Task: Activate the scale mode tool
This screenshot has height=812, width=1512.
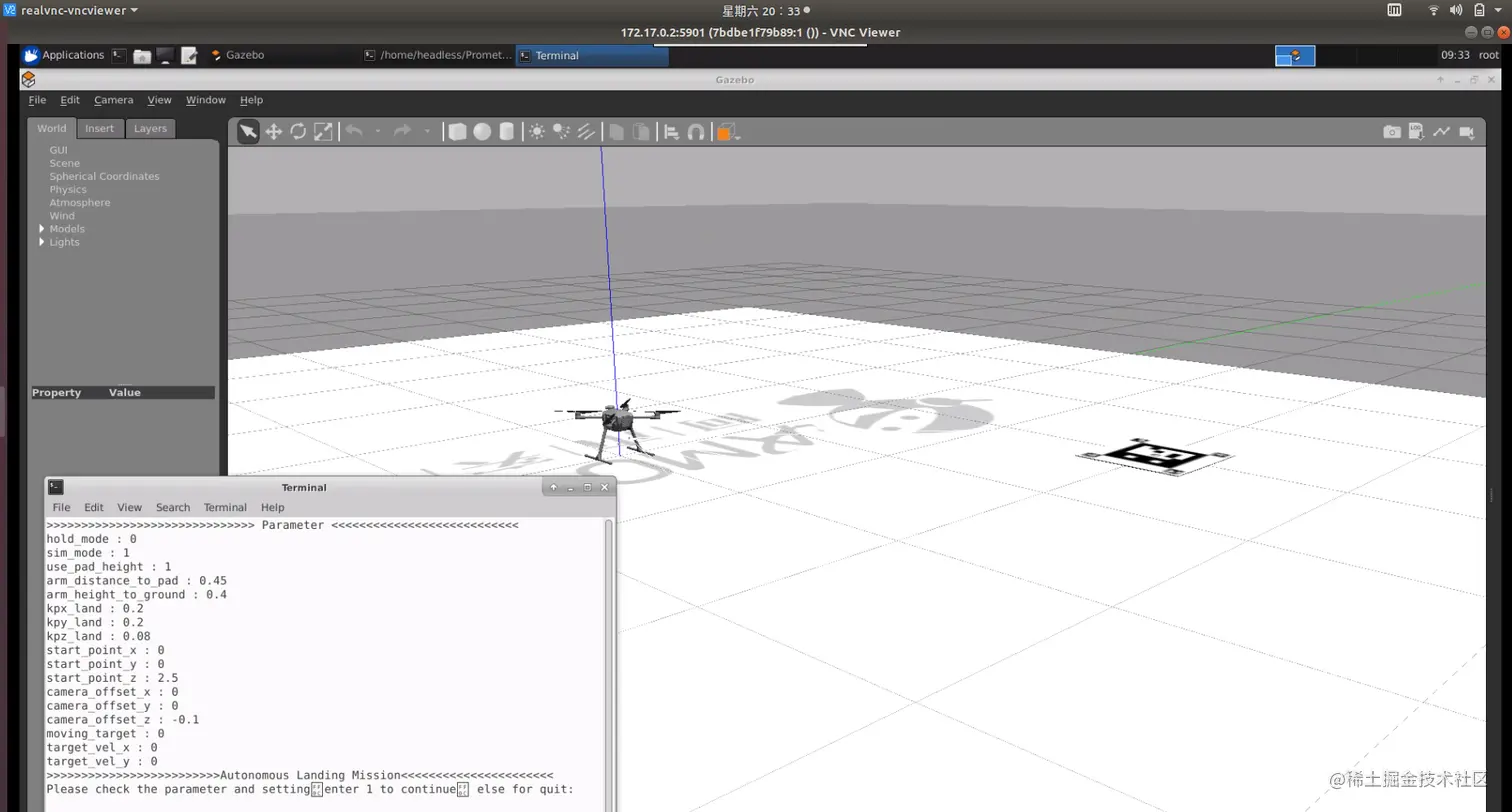Action: 323,131
